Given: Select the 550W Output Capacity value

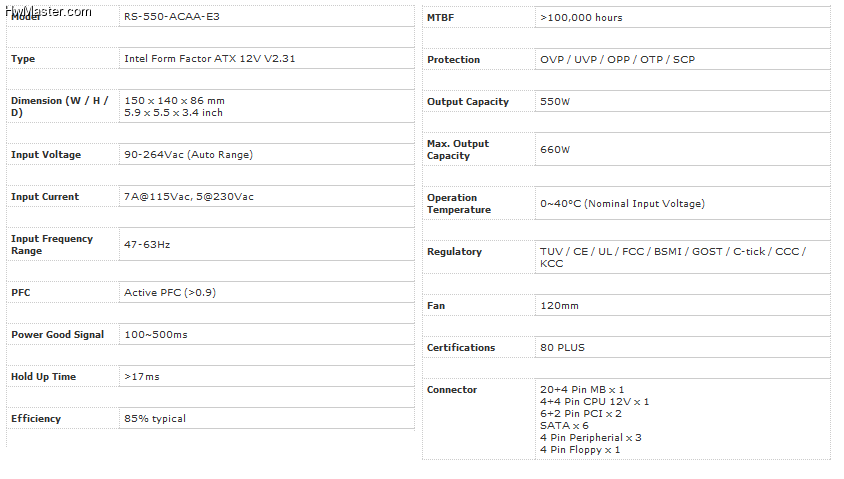Looking at the screenshot, I should [555, 102].
